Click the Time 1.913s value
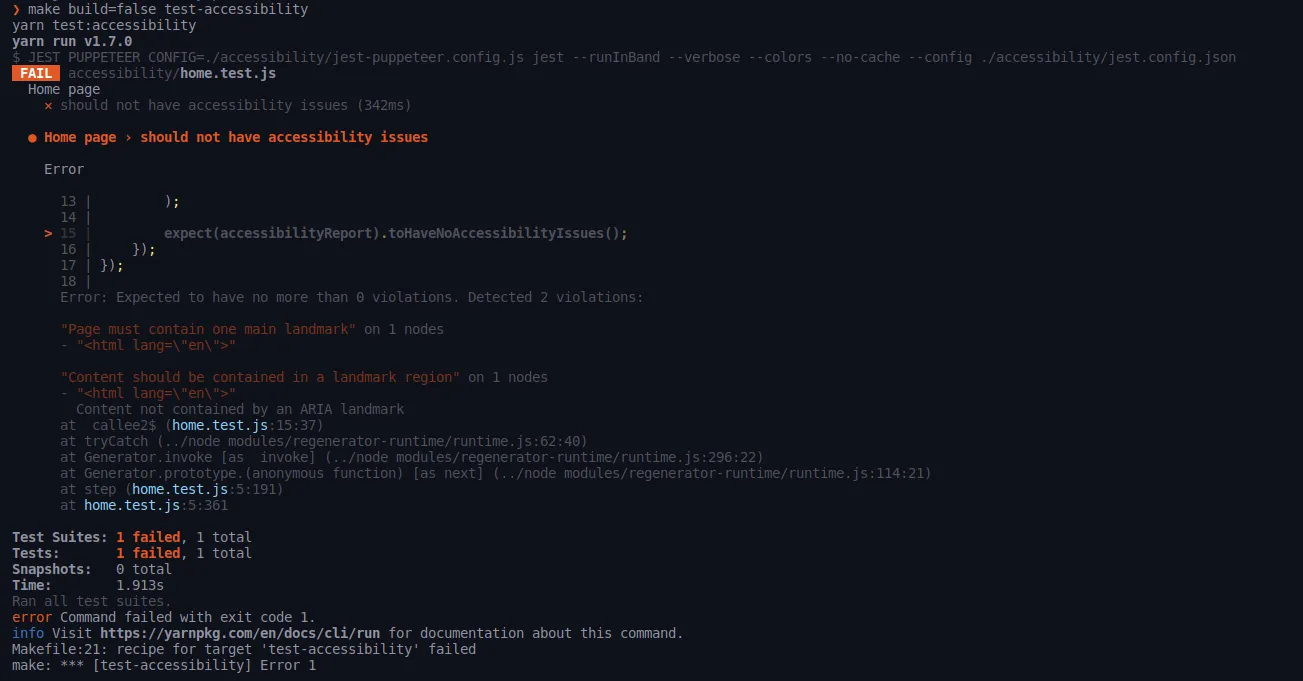Screen dimensions: 1303x681 point(140,586)
